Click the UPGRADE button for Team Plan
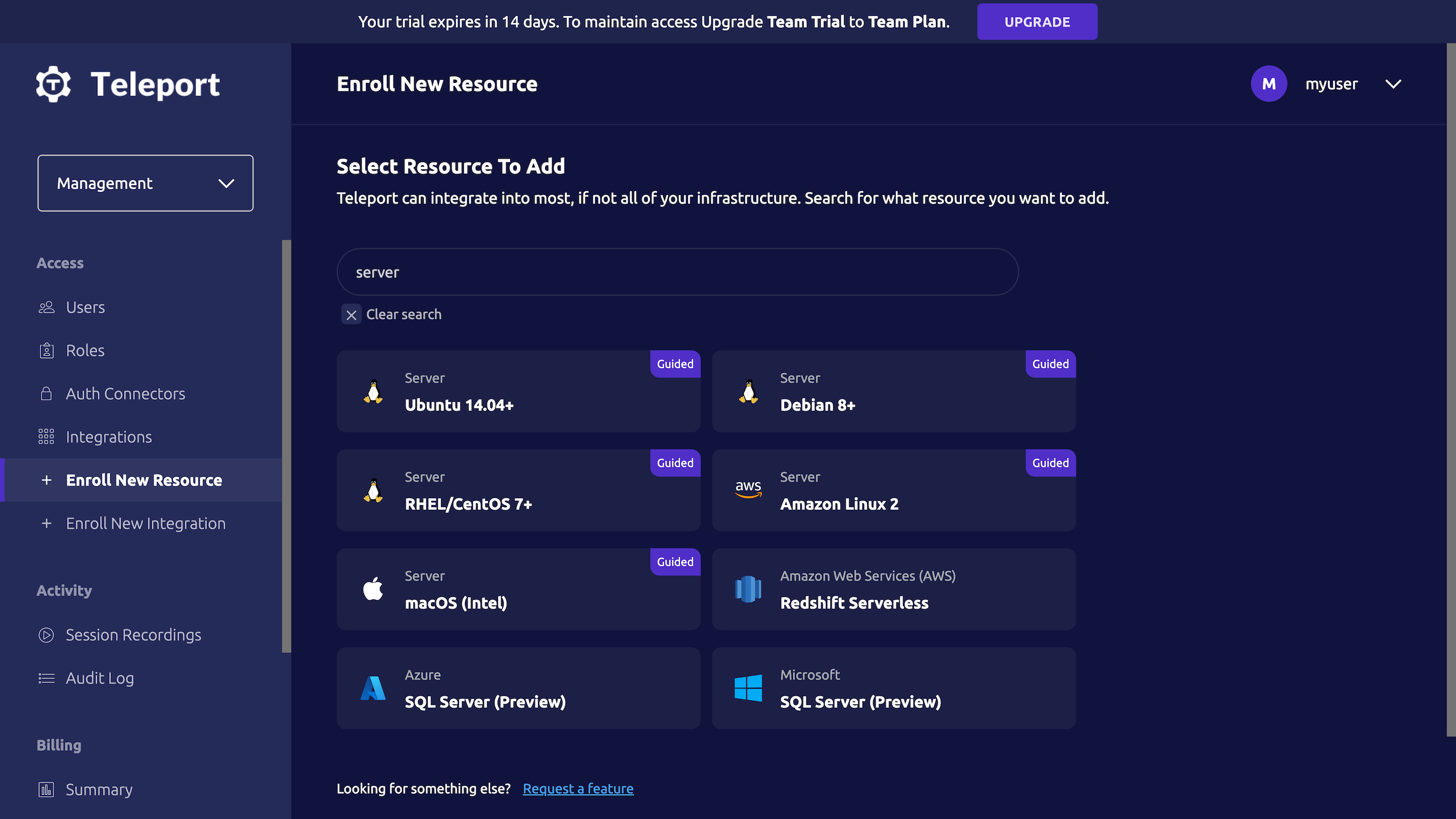This screenshot has width=1456, height=819. [1037, 21]
